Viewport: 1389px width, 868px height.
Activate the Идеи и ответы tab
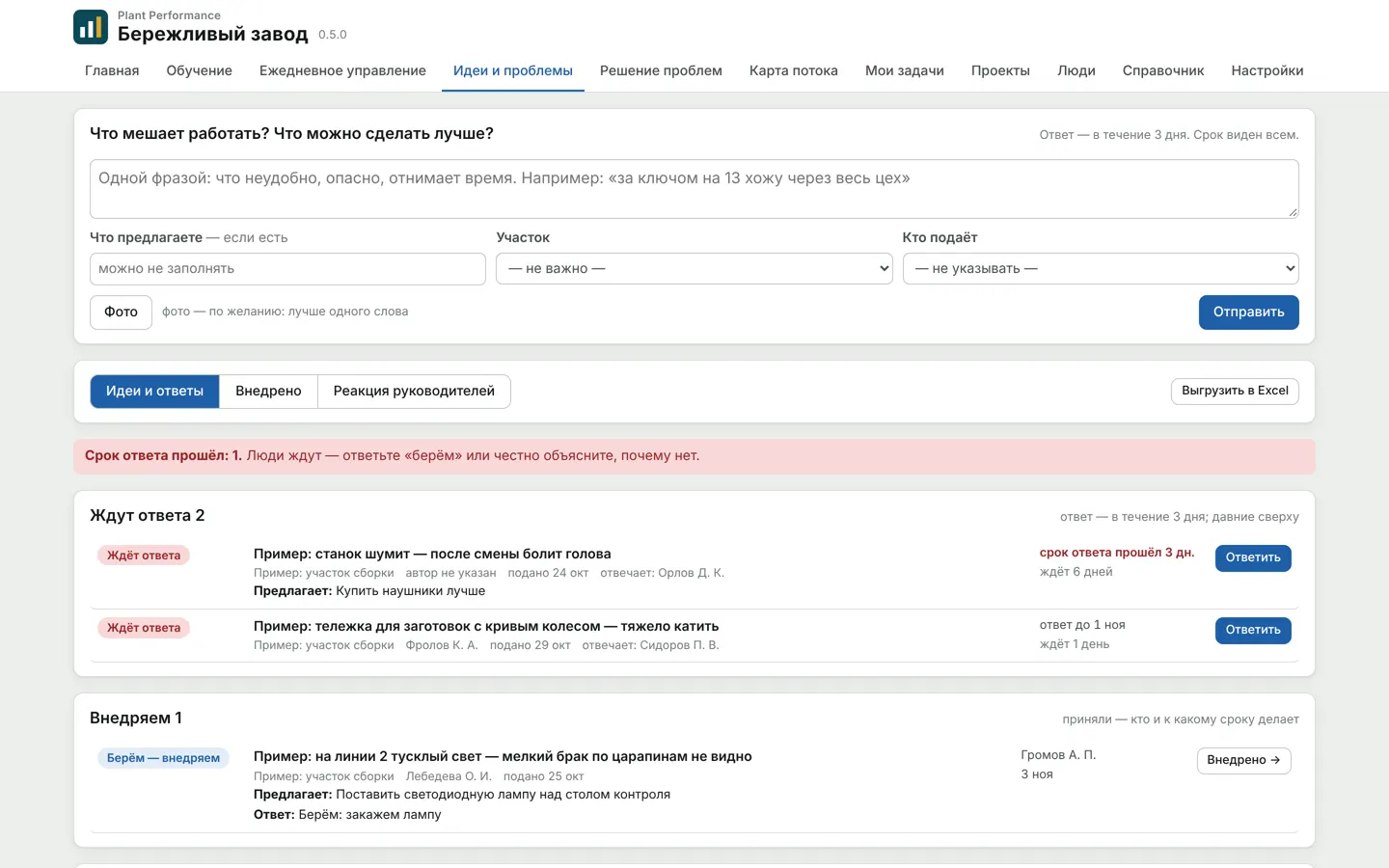[x=154, y=392]
